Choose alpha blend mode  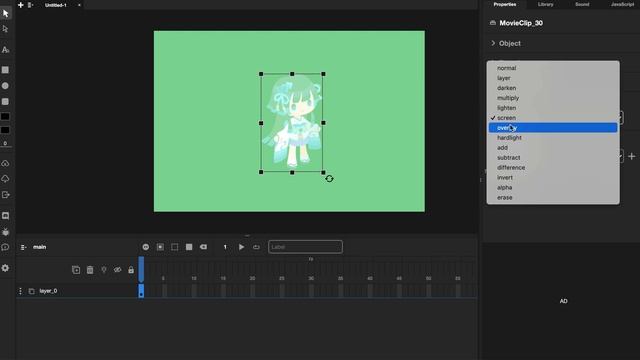pos(553,188)
